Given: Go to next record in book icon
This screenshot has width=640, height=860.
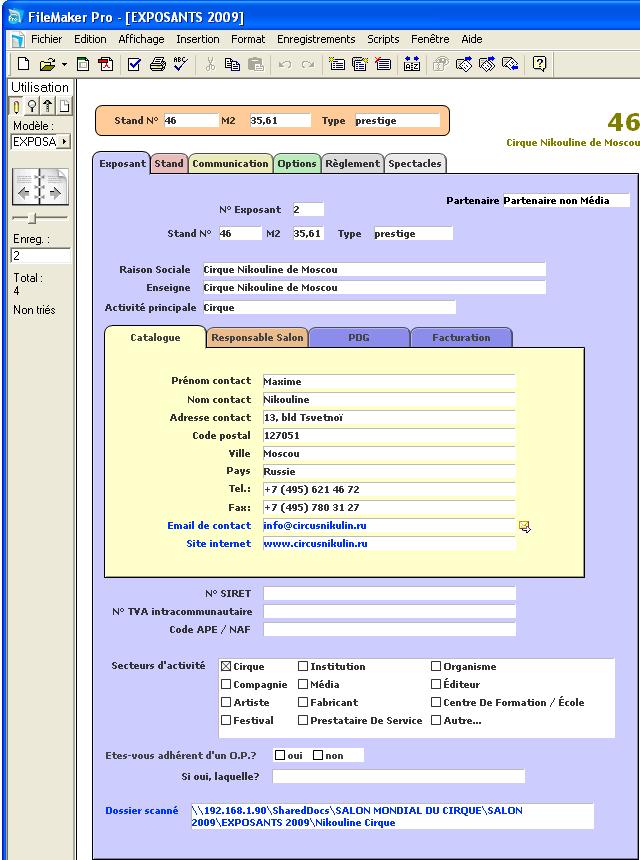Looking at the screenshot, I should (55, 190).
